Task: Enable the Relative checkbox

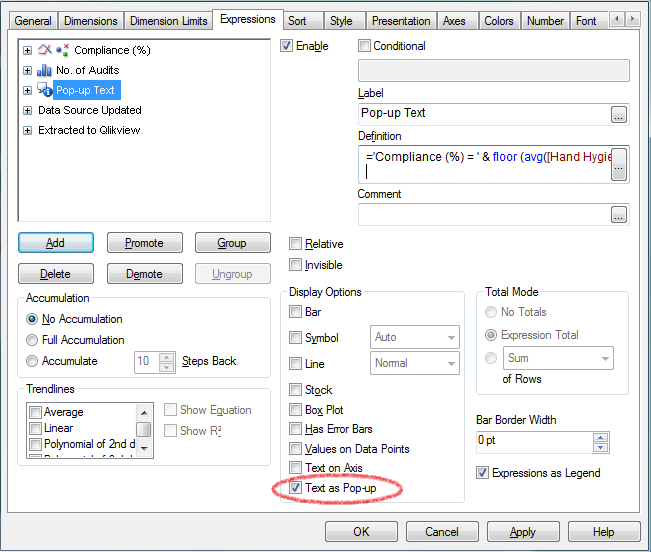Action: pos(295,244)
